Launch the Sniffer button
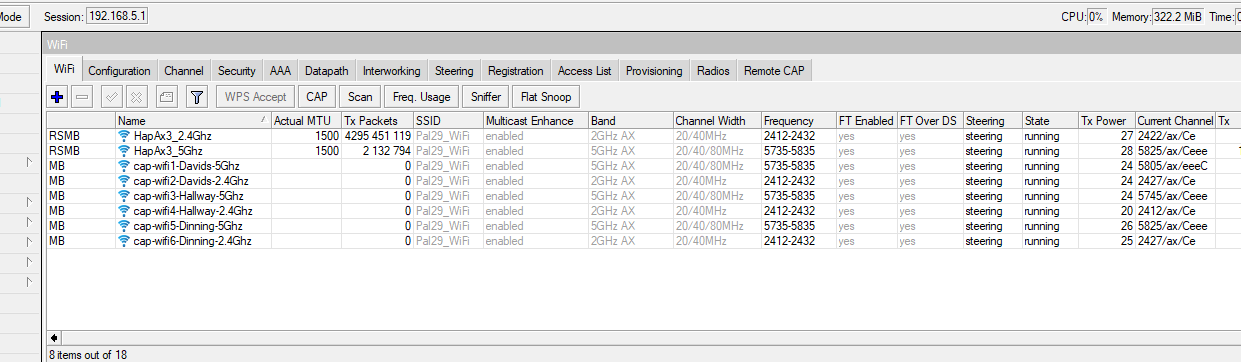 tap(486, 97)
